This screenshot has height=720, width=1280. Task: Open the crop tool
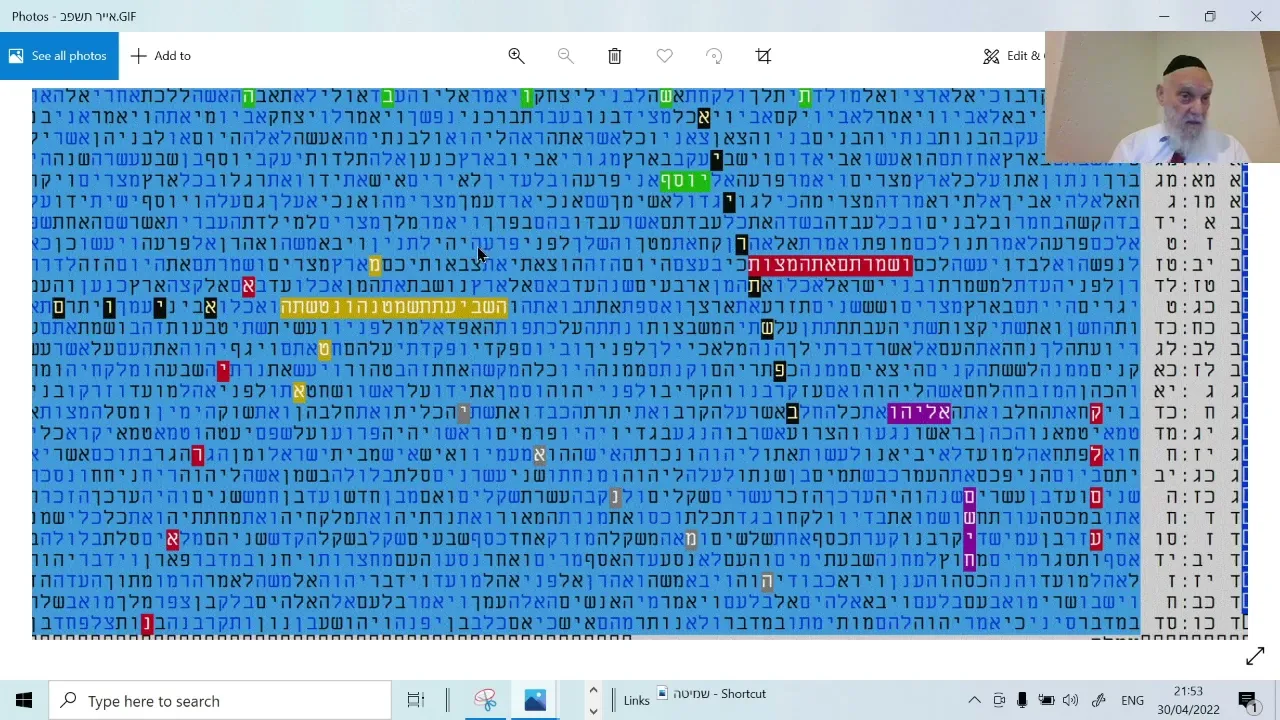pos(763,56)
